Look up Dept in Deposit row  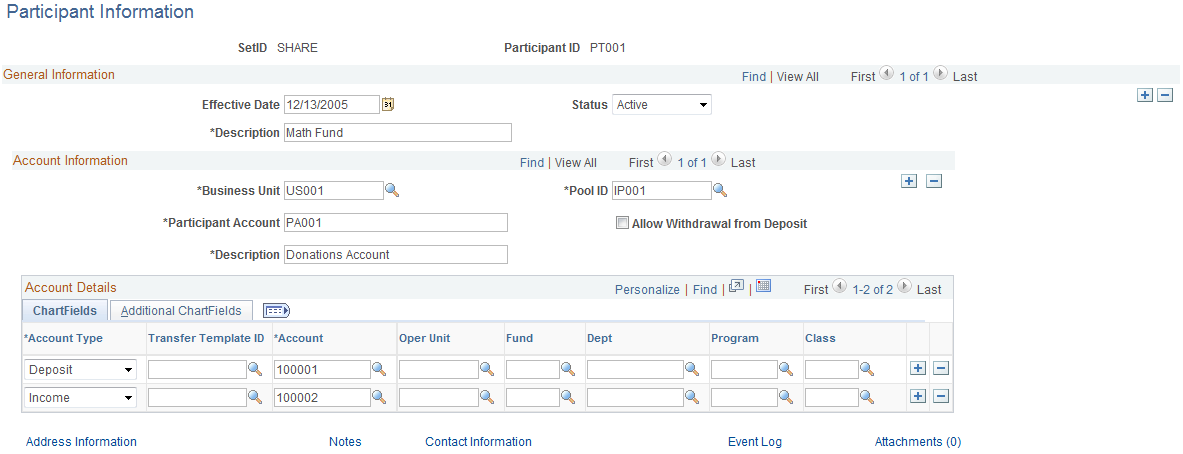coord(692,370)
